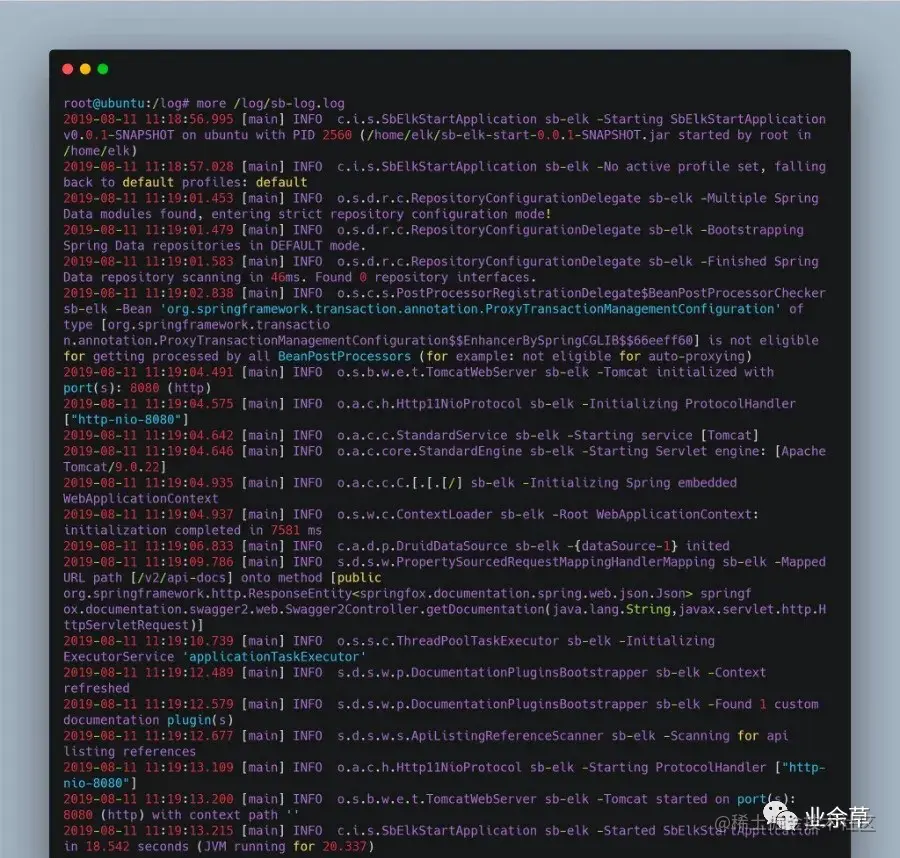900x858 pixels.
Task: Click 'strict repository configuration mode!' text
Action: (415, 214)
